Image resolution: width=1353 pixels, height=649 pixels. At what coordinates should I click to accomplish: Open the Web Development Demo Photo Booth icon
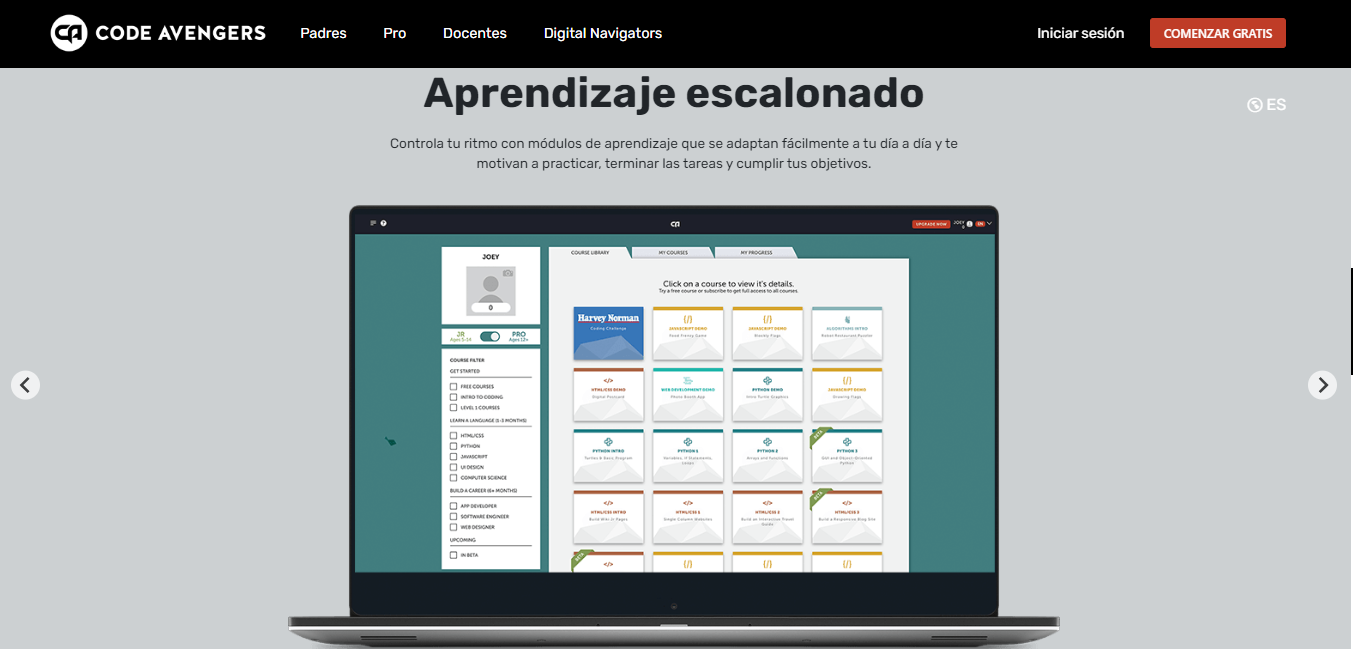click(687, 379)
